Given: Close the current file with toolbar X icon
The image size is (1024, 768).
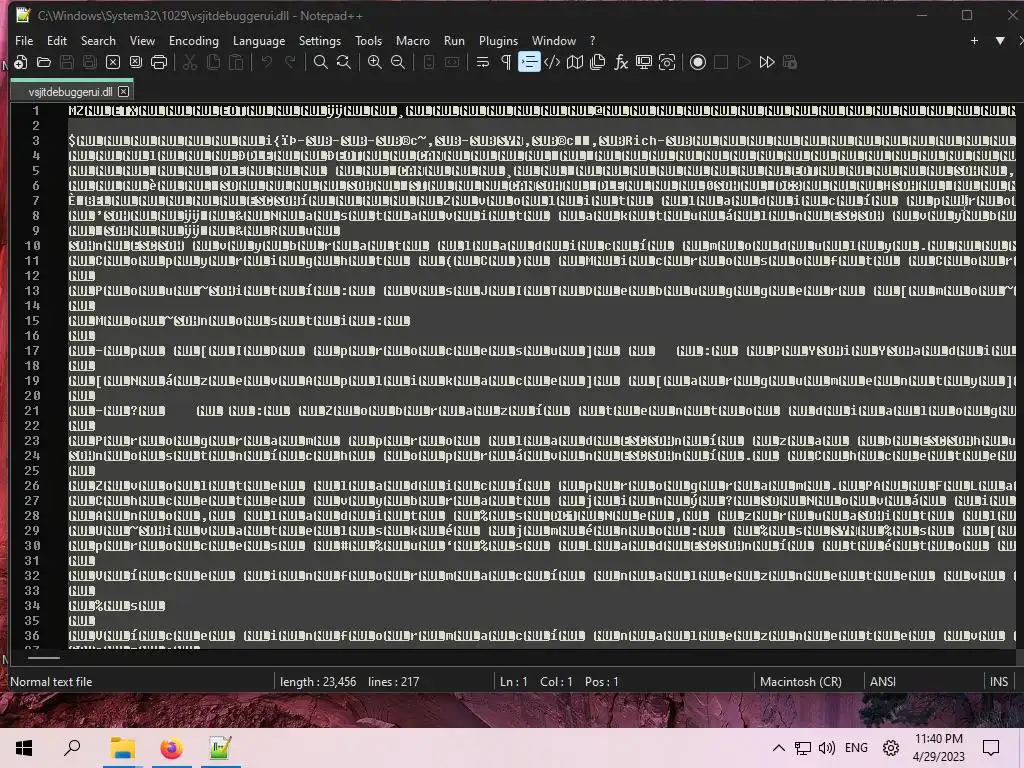Looking at the screenshot, I should coord(113,62).
